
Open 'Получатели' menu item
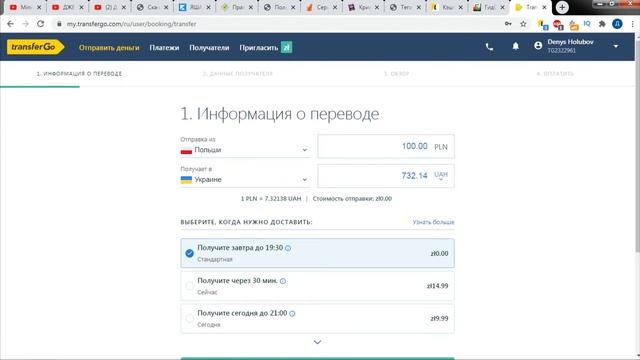pyautogui.click(x=209, y=48)
